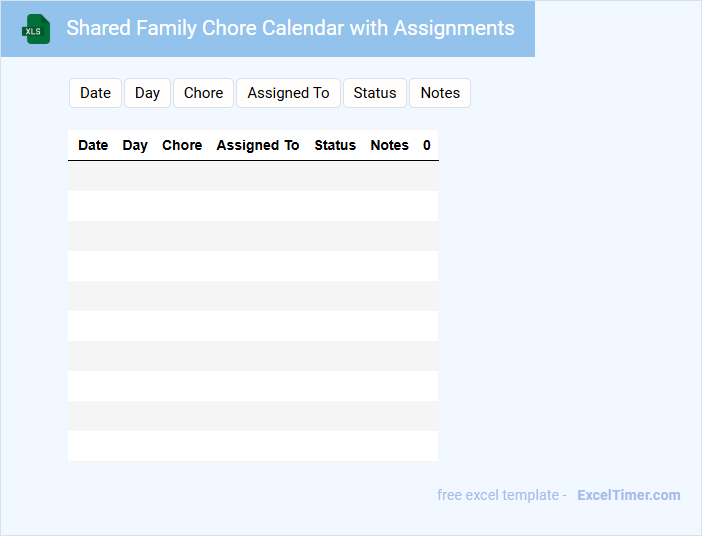Click the Assigned To table column header
Screen dimensions: 702x536
coord(258,145)
